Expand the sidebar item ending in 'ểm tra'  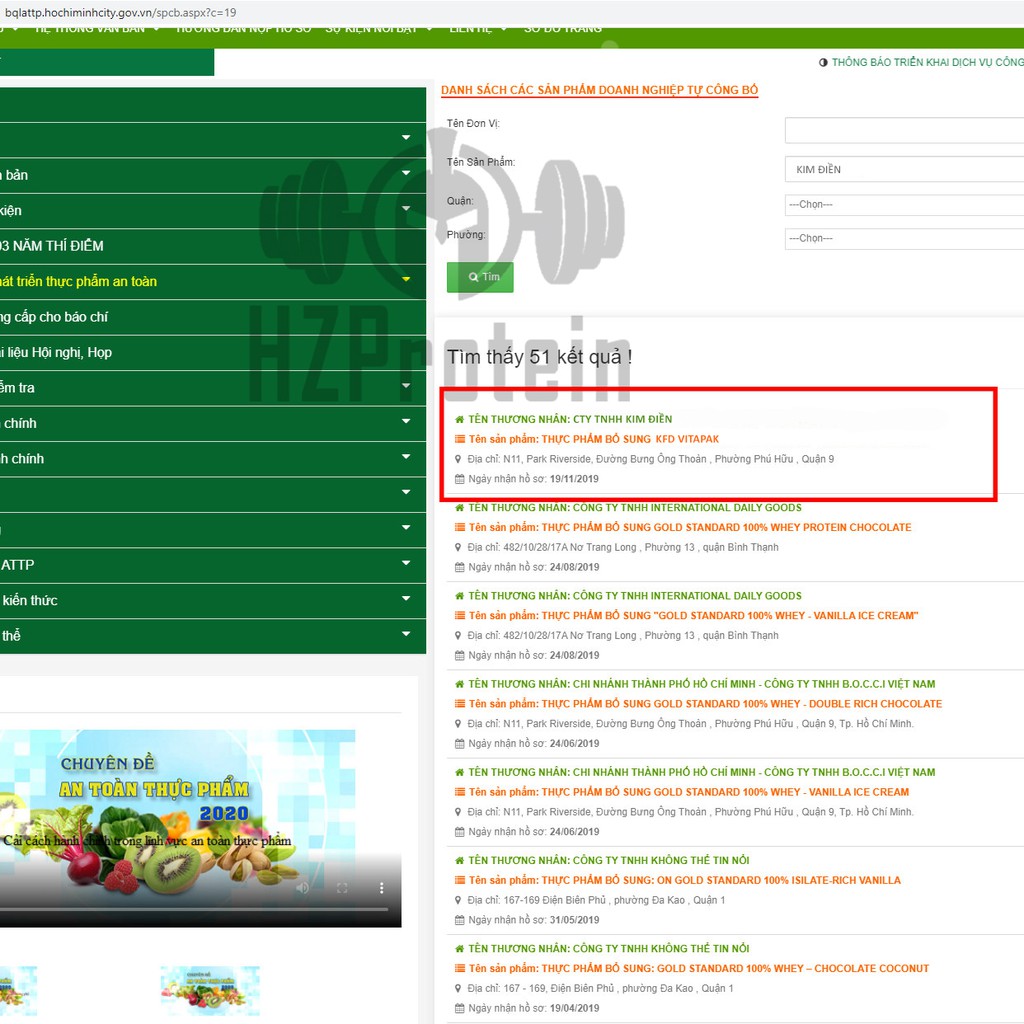[406, 386]
